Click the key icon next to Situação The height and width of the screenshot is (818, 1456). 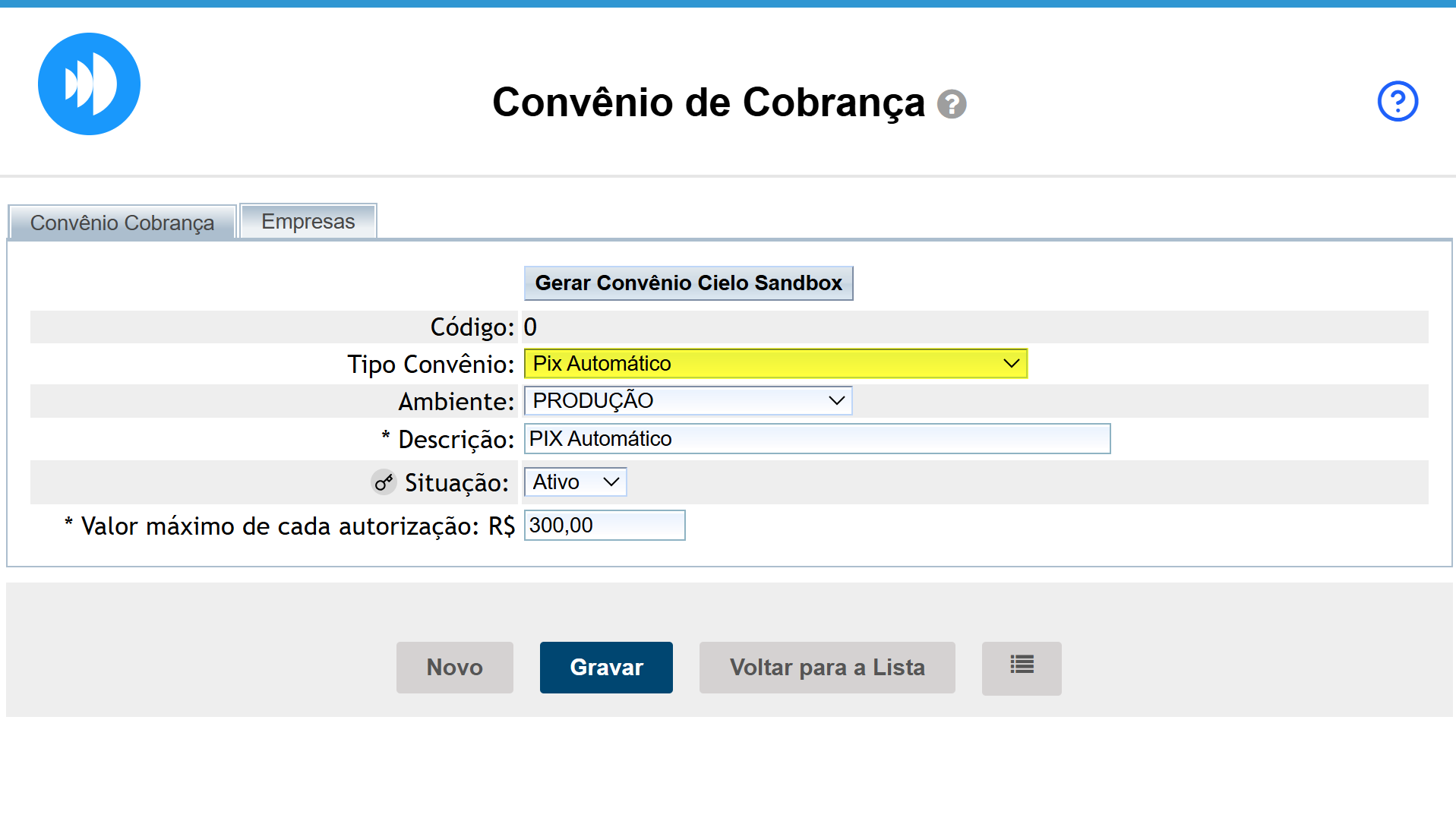(x=384, y=482)
